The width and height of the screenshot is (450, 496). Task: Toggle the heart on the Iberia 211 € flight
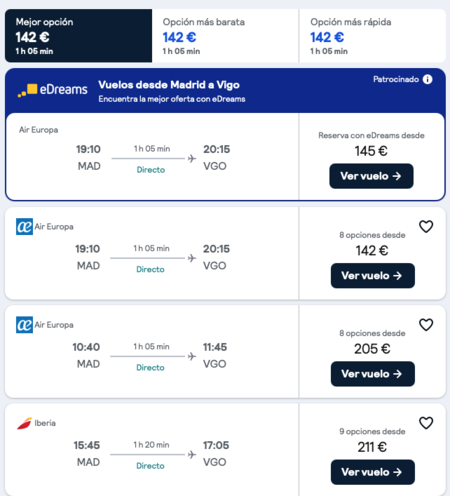tap(426, 423)
